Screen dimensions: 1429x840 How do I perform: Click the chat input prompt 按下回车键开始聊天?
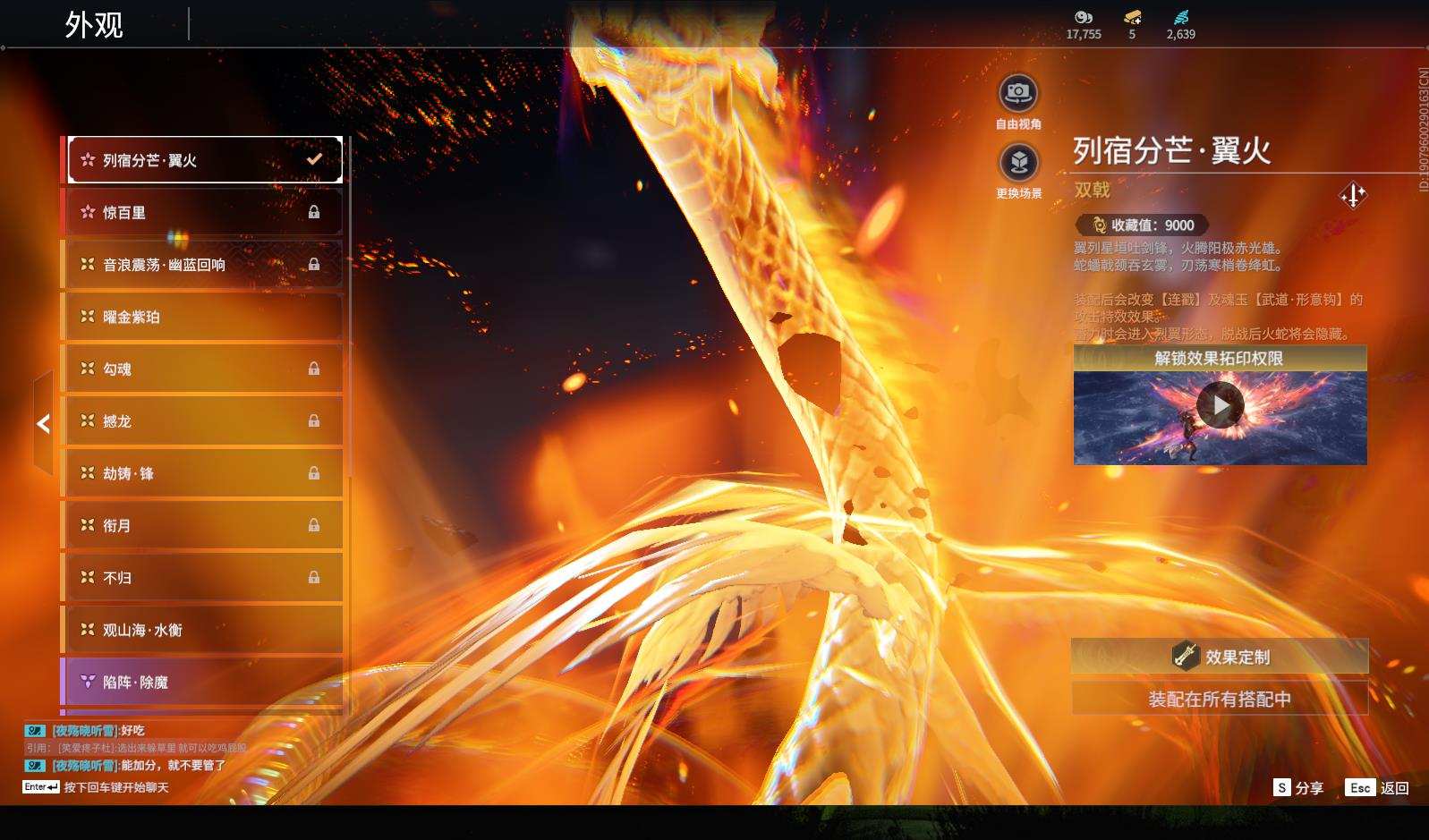116,787
